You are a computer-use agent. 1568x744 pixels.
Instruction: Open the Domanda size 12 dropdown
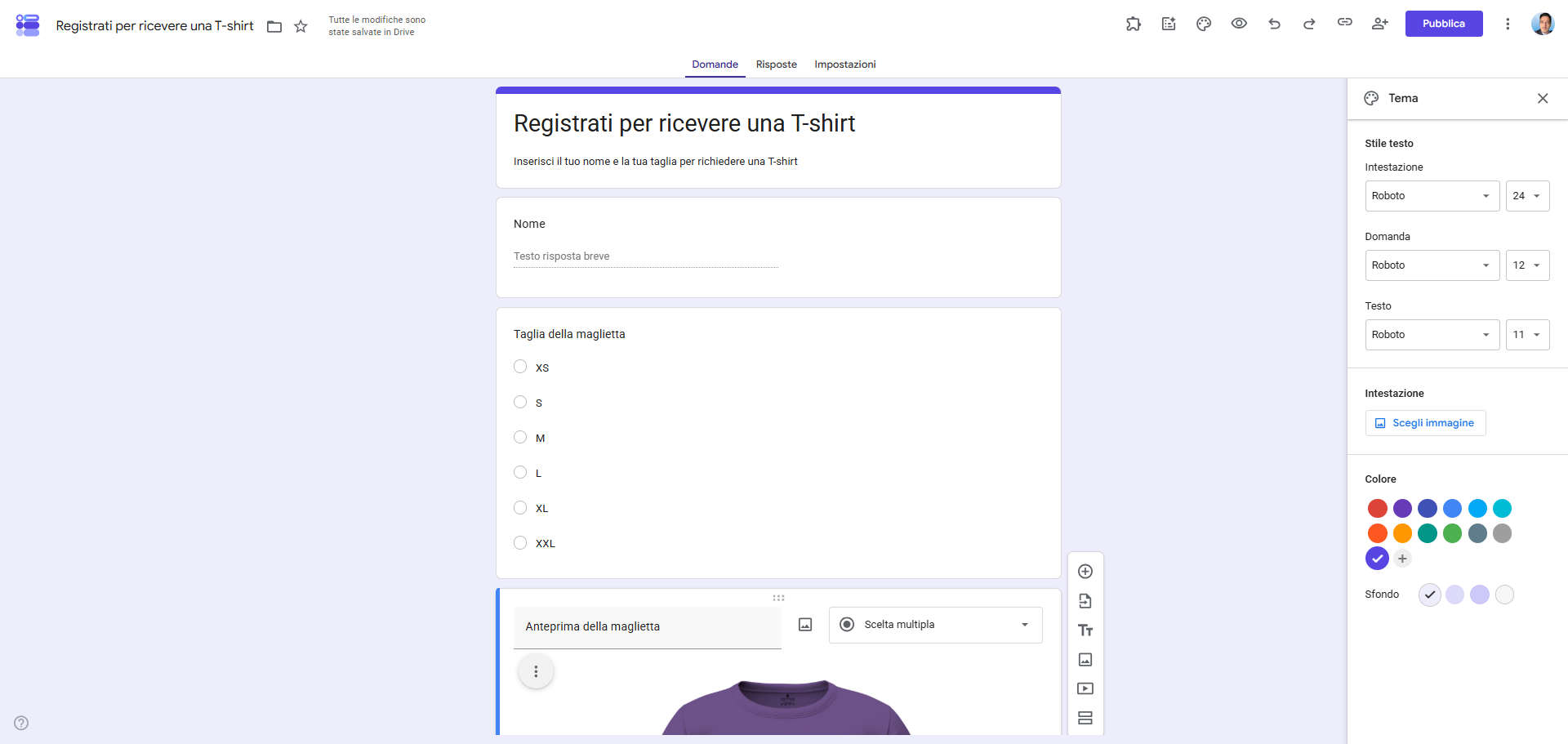pos(1527,265)
